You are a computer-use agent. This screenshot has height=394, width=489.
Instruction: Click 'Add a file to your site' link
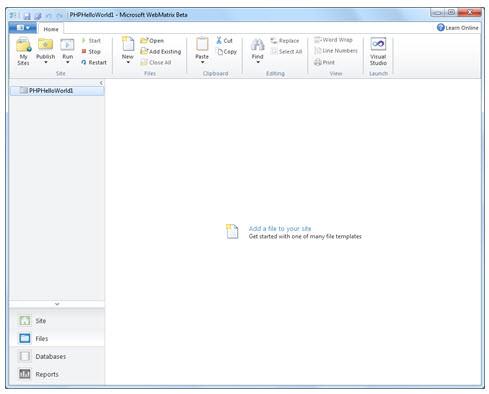pos(280,228)
